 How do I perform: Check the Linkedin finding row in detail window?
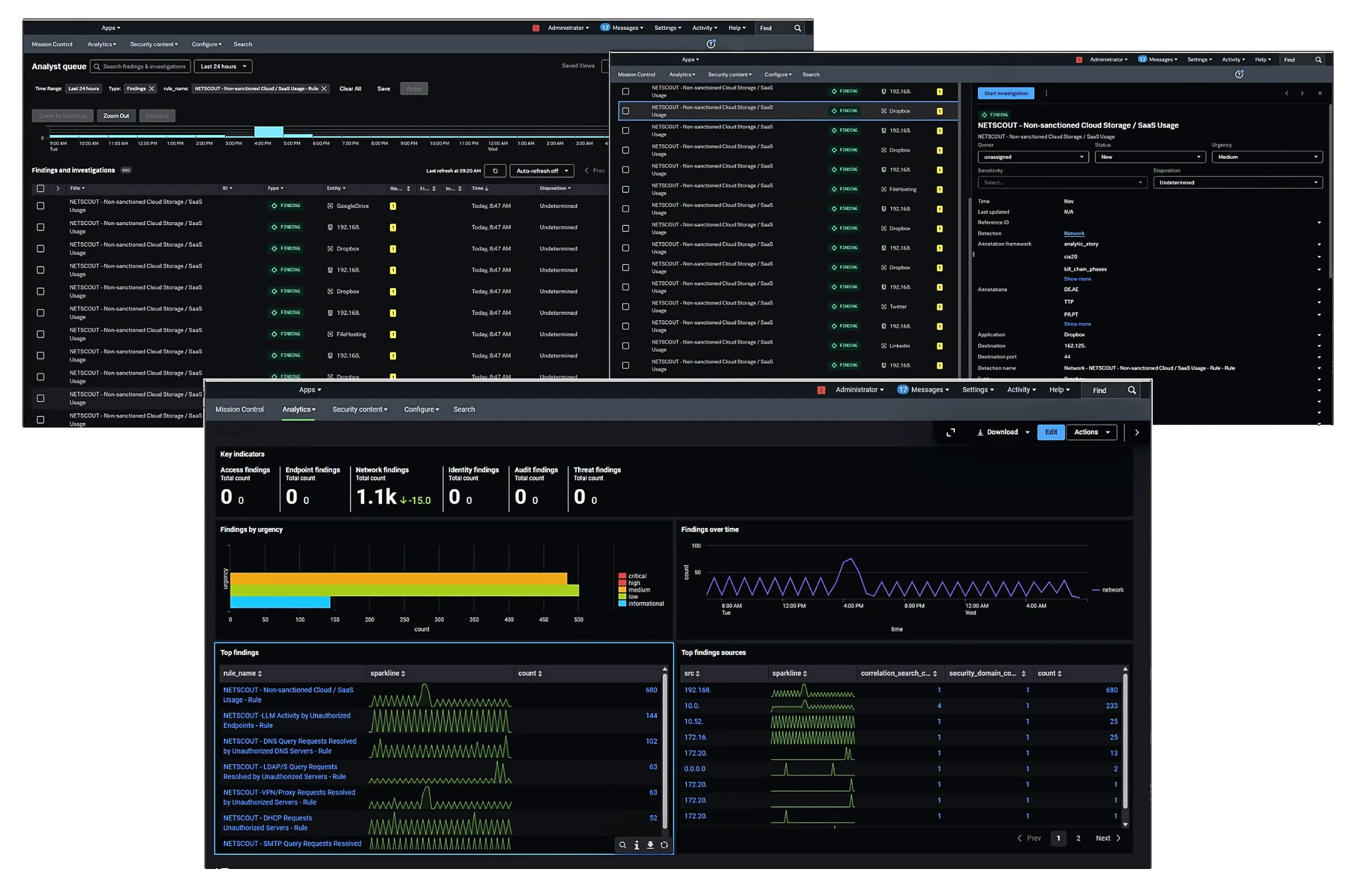(625, 346)
